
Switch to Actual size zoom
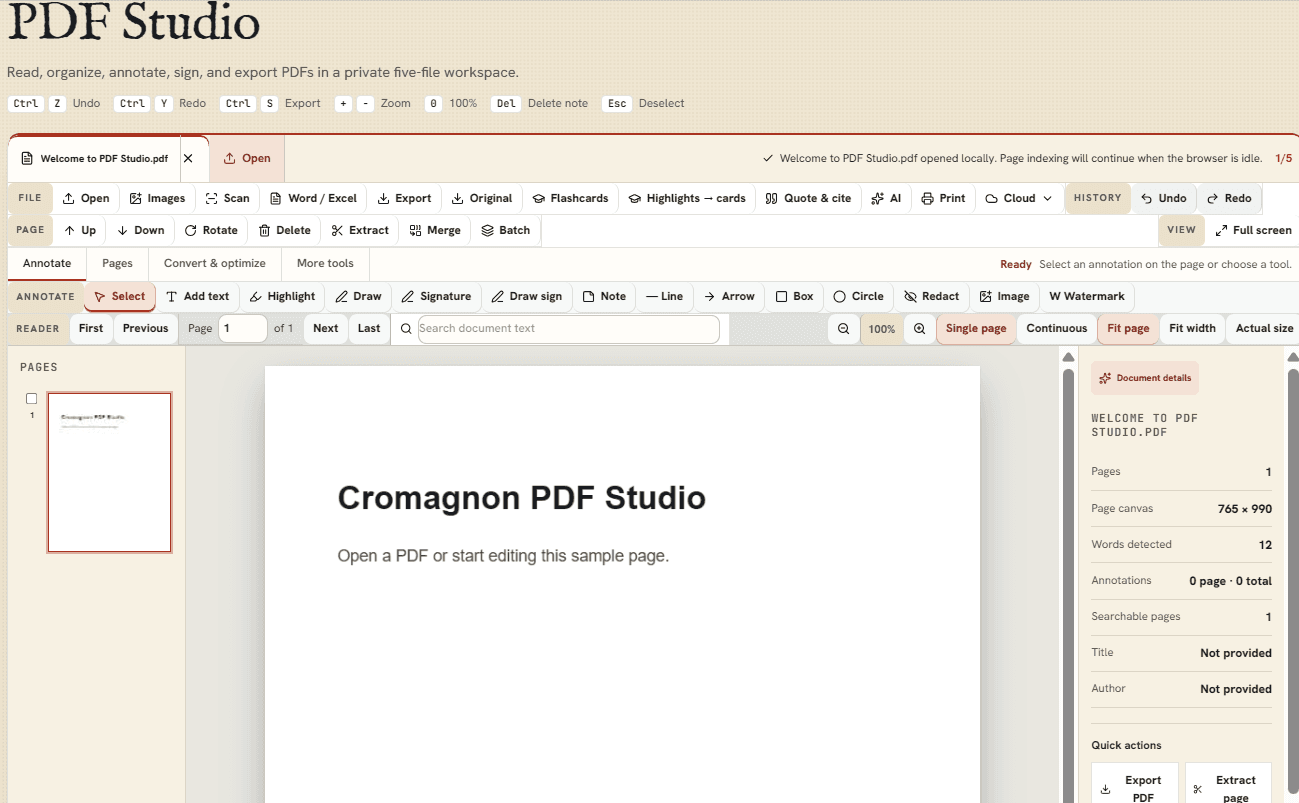click(x=1264, y=328)
